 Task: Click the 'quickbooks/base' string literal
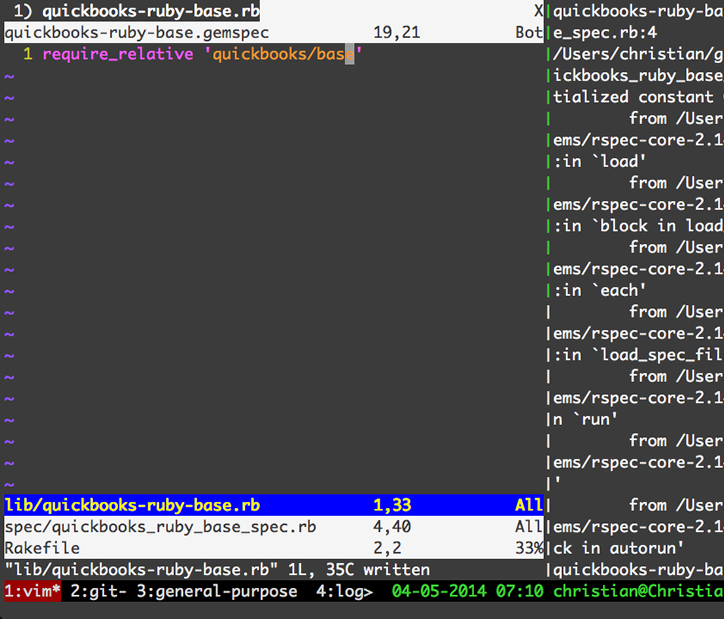point(284,54)
